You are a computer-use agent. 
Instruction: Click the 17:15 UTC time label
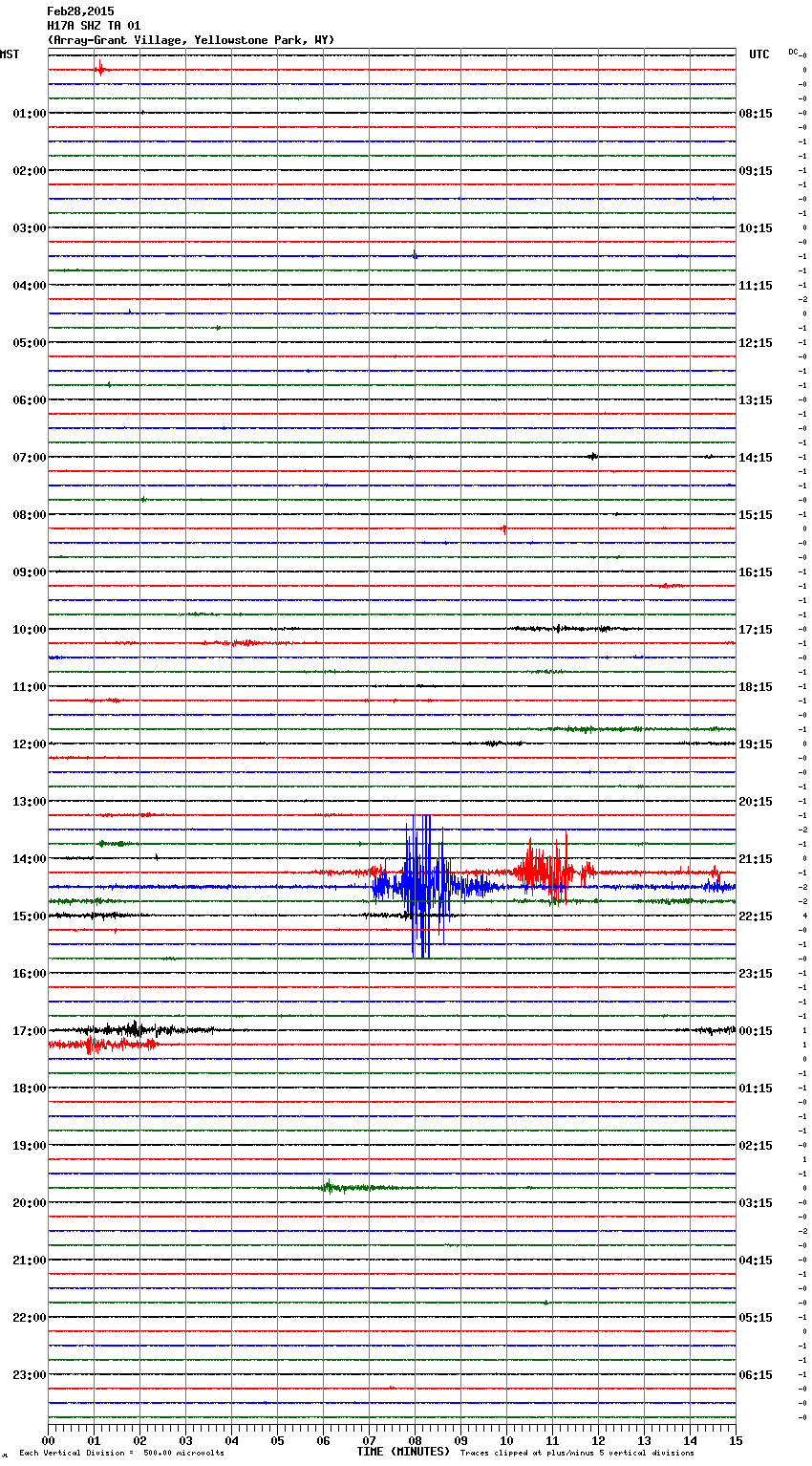[x=756, y=630]
